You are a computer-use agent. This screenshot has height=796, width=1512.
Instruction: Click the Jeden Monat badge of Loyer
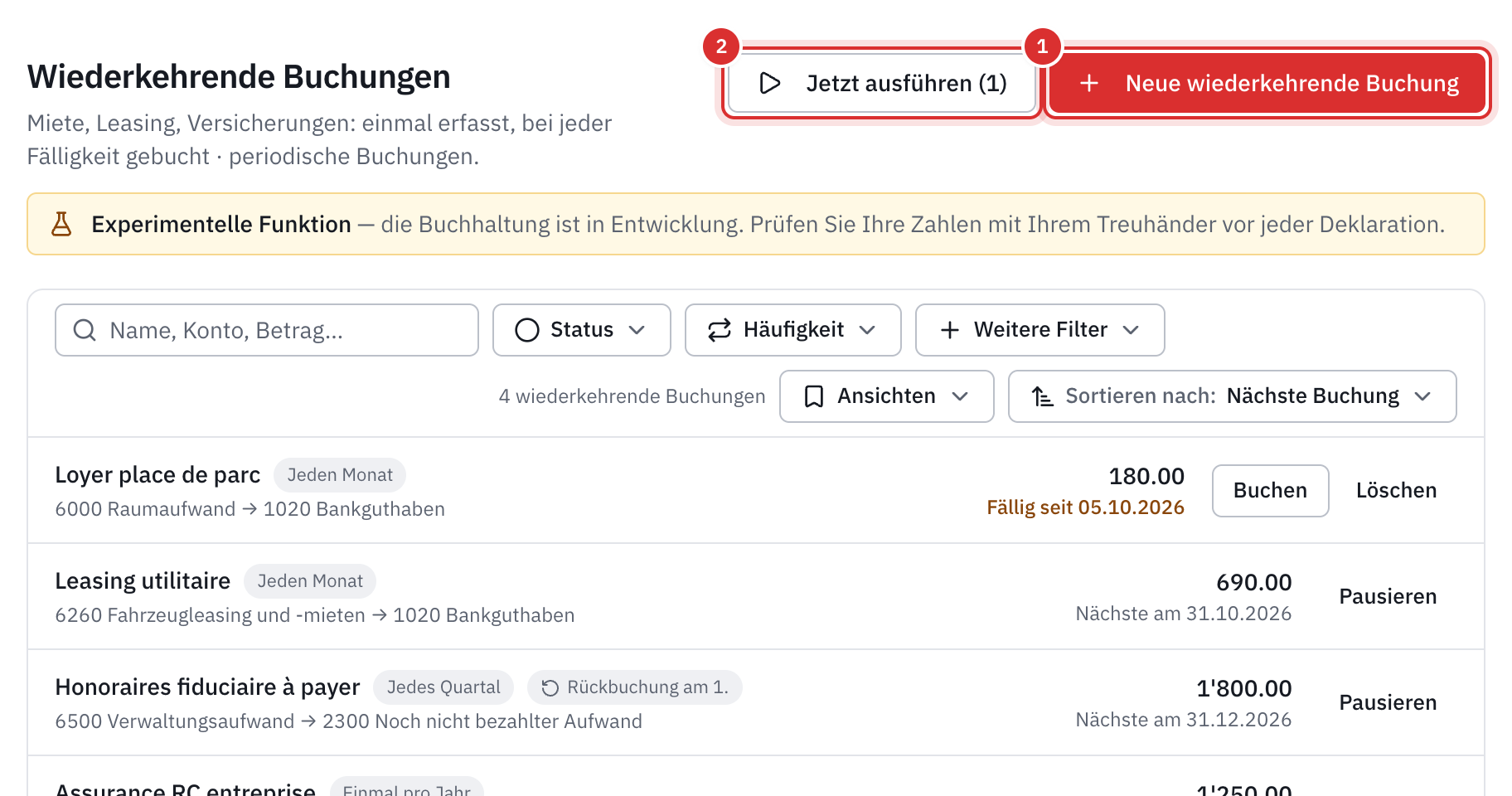coord(340,475)
